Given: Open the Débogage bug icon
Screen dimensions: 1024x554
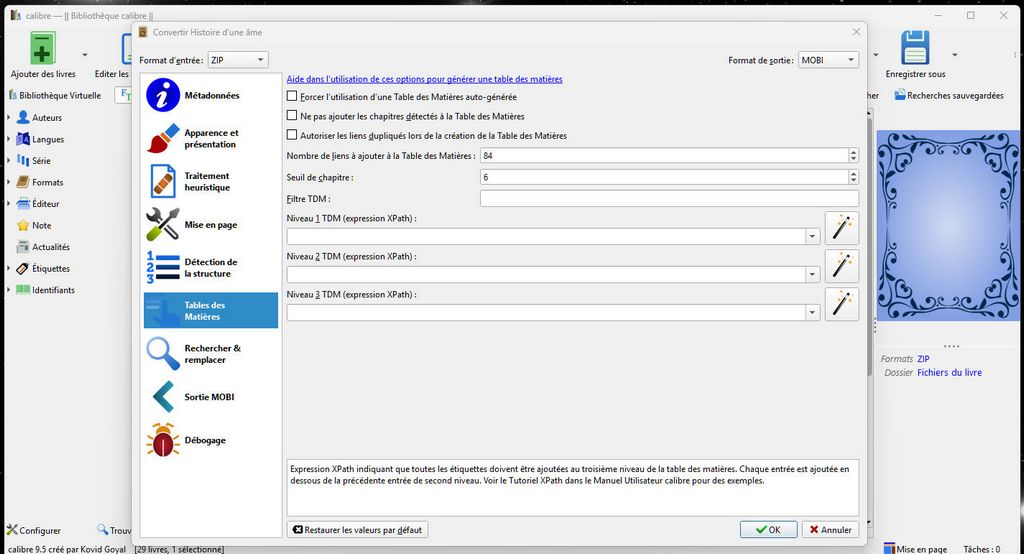Looking at the screenshot, I should [x=163, y=440].
